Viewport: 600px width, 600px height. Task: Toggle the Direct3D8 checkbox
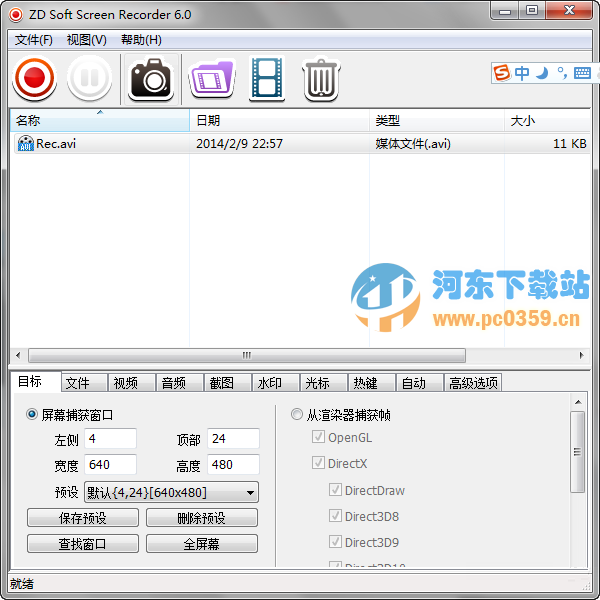[x=335, y=515]
